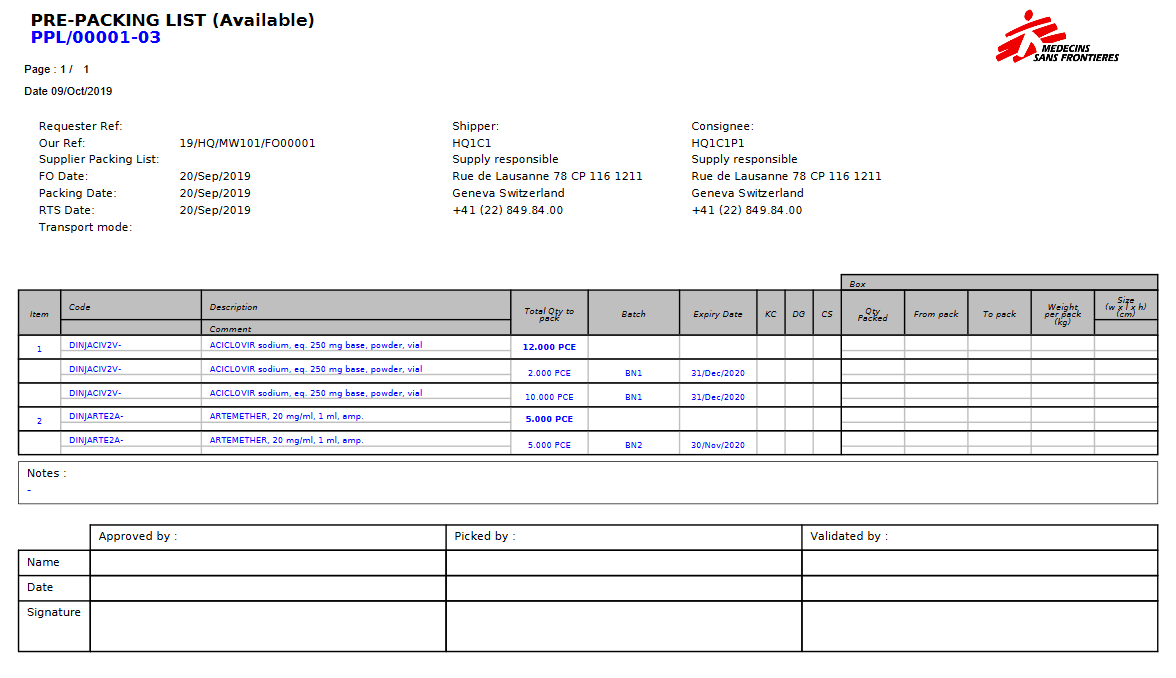Screen dimensions: 1176x678
Task: Click ARTEMETHER description in the BN2 row
Action: coord(286,440)
